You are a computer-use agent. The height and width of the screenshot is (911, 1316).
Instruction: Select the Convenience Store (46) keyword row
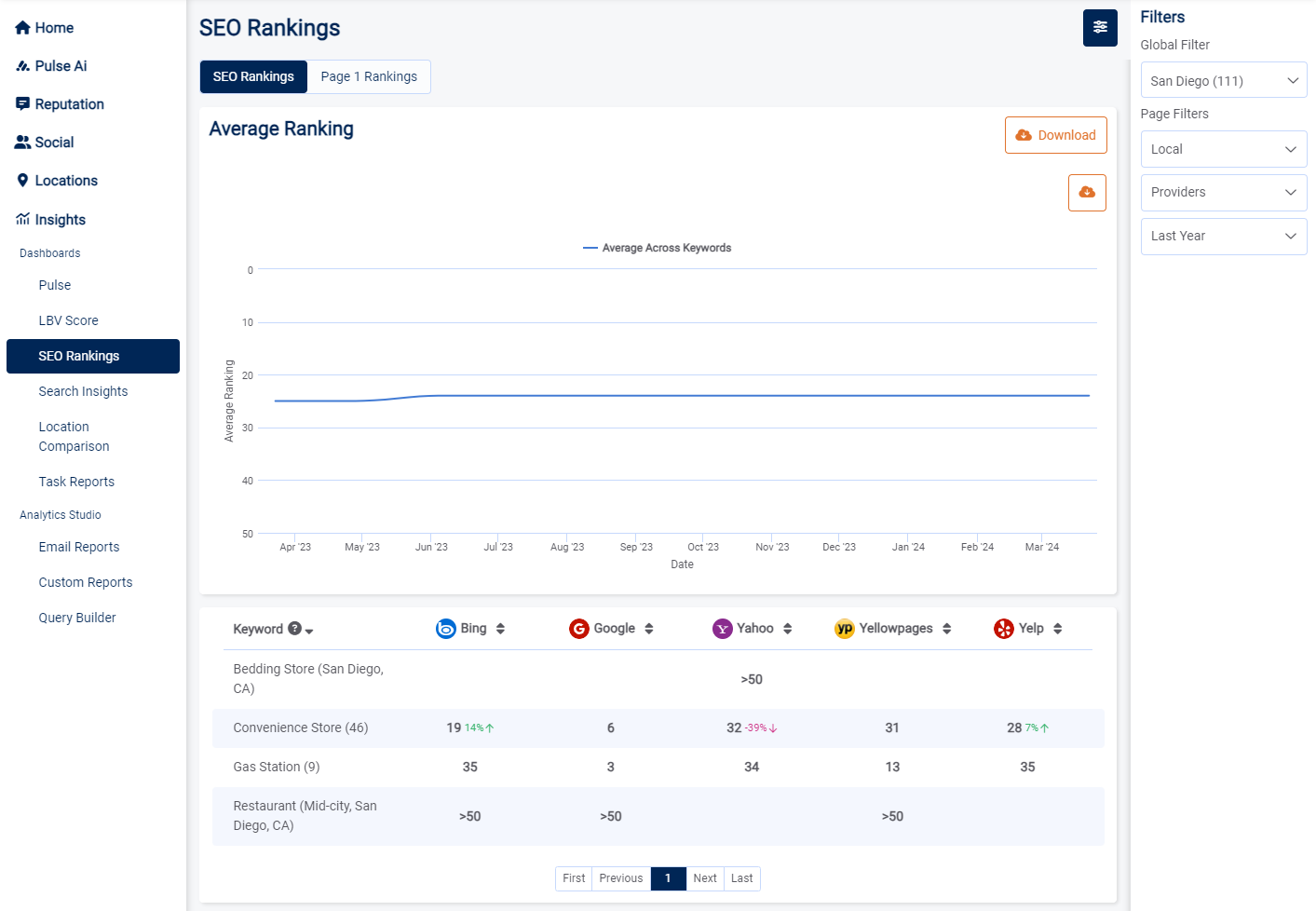[301, 728]
